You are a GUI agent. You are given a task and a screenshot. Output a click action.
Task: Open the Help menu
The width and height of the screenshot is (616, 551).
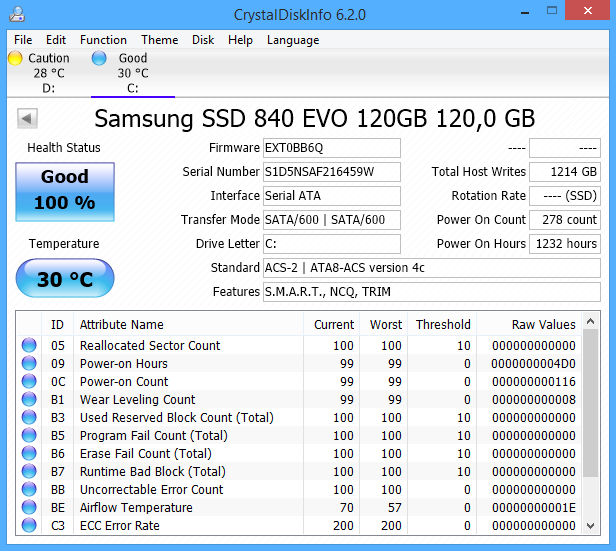click(240, 40)
